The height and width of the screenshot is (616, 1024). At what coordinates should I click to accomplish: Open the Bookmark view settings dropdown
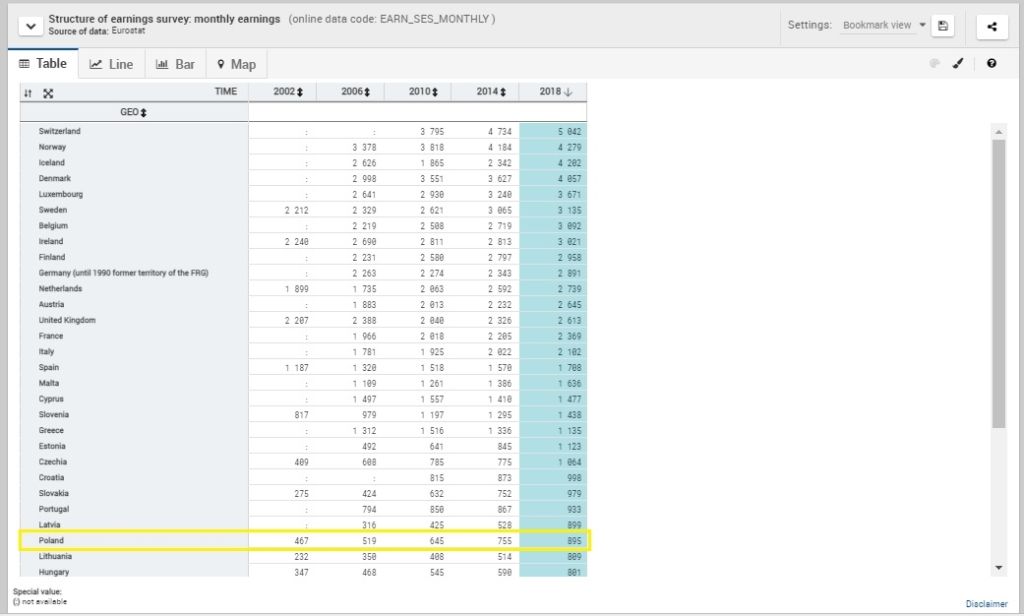click(881, 25)
